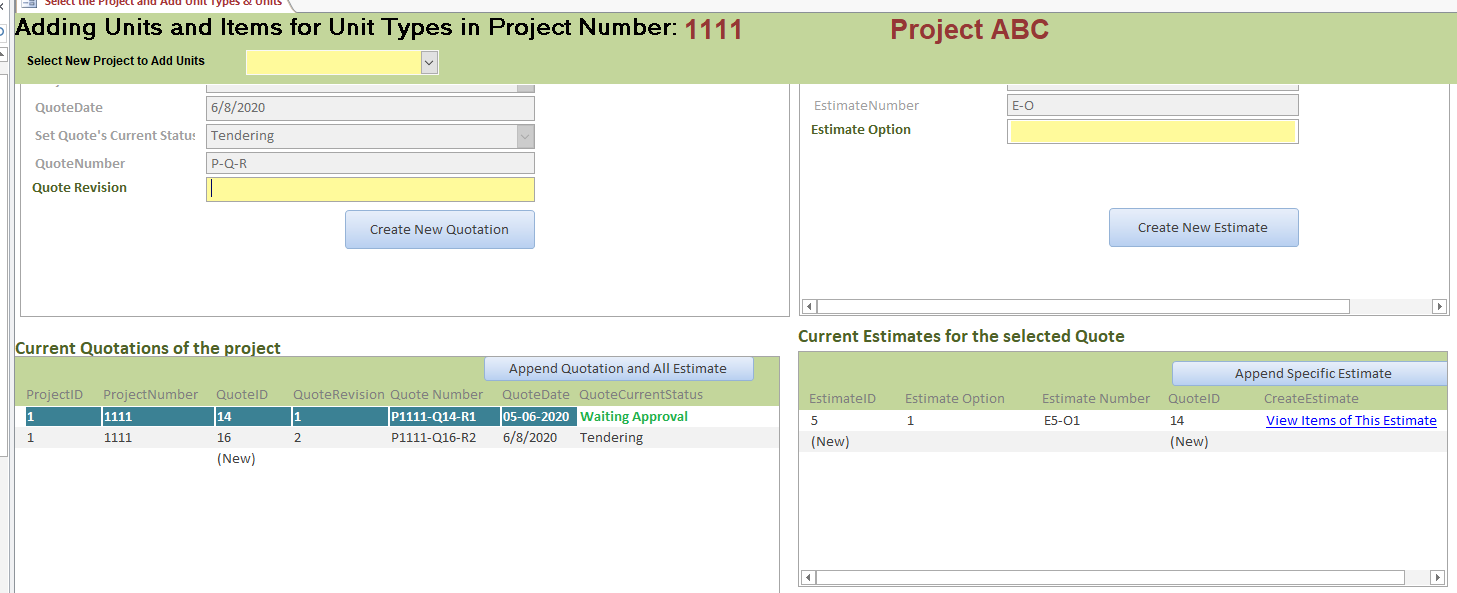Click the Append Specific Estimate button
This screenshot has width=1457, height=593.
[1312, 373]
